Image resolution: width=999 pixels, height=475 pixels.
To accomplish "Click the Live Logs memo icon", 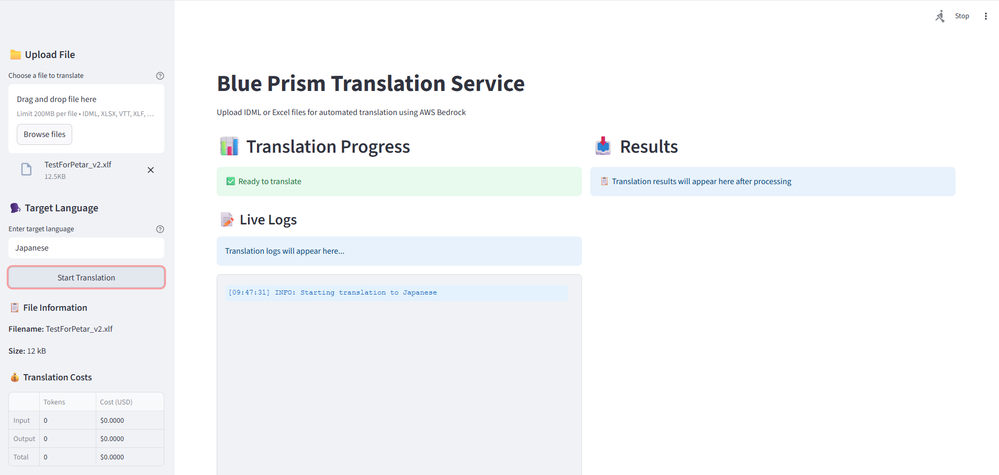I will click(x=227, y=219).
